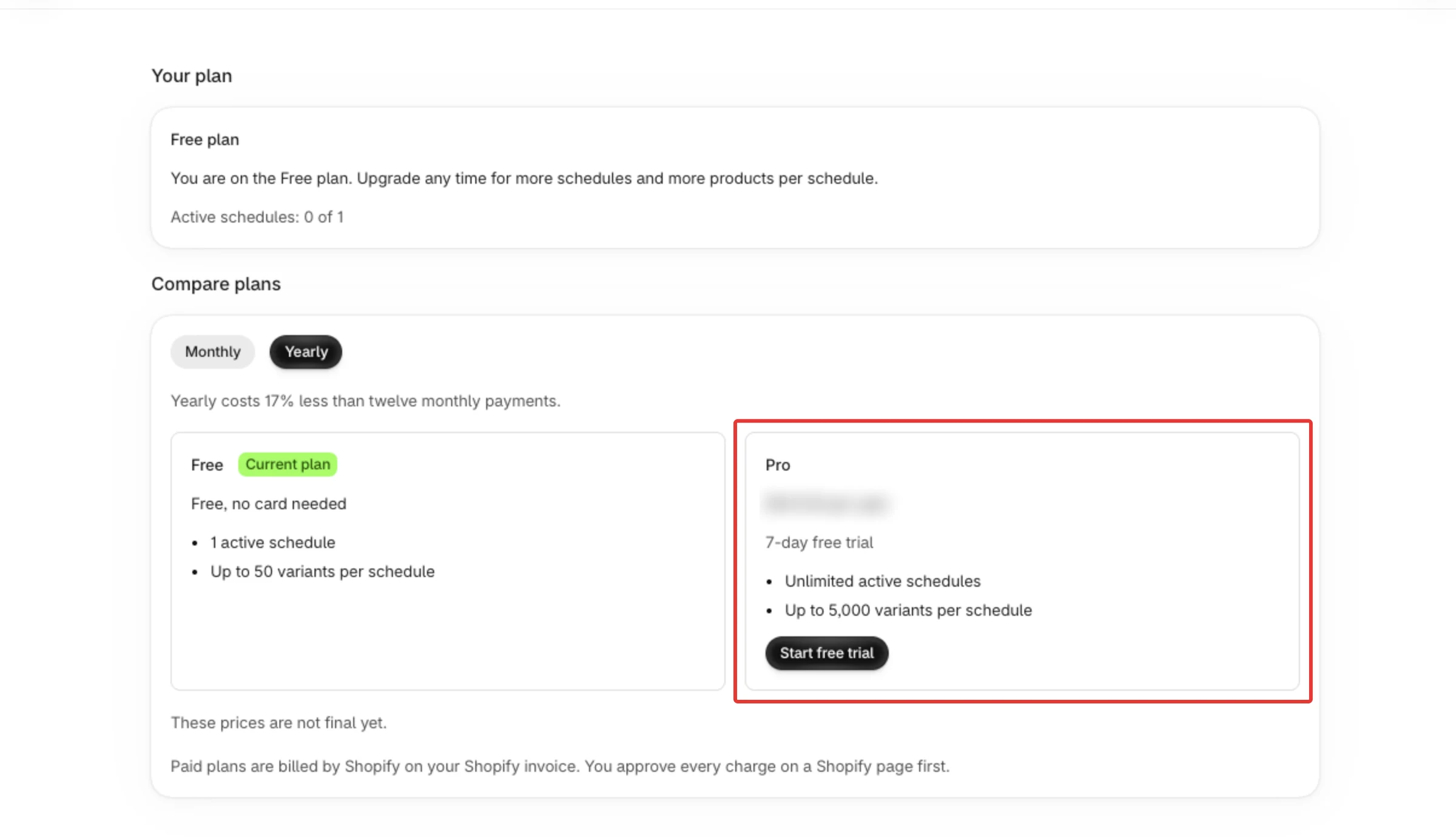Click 'Up to 5,000 variants per schedule'

pos(908,611)
